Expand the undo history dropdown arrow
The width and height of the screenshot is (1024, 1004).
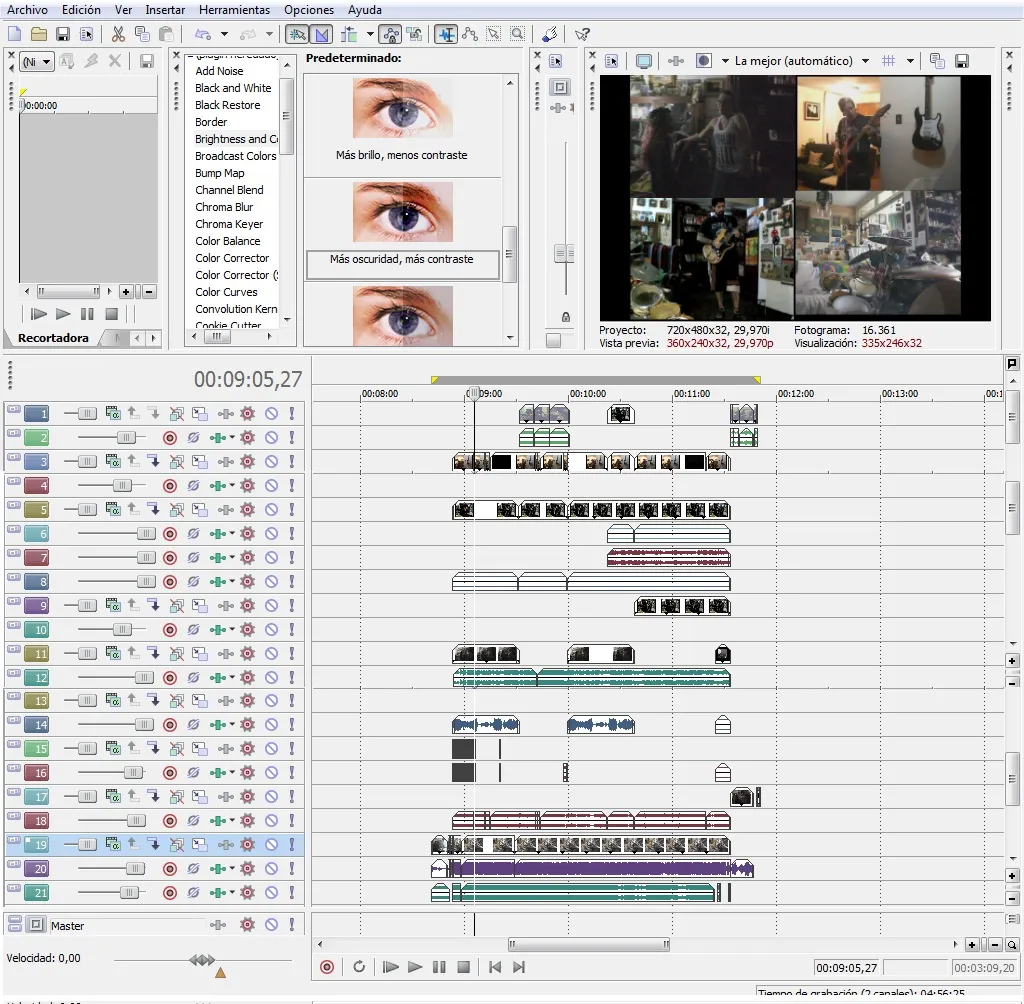224,34
